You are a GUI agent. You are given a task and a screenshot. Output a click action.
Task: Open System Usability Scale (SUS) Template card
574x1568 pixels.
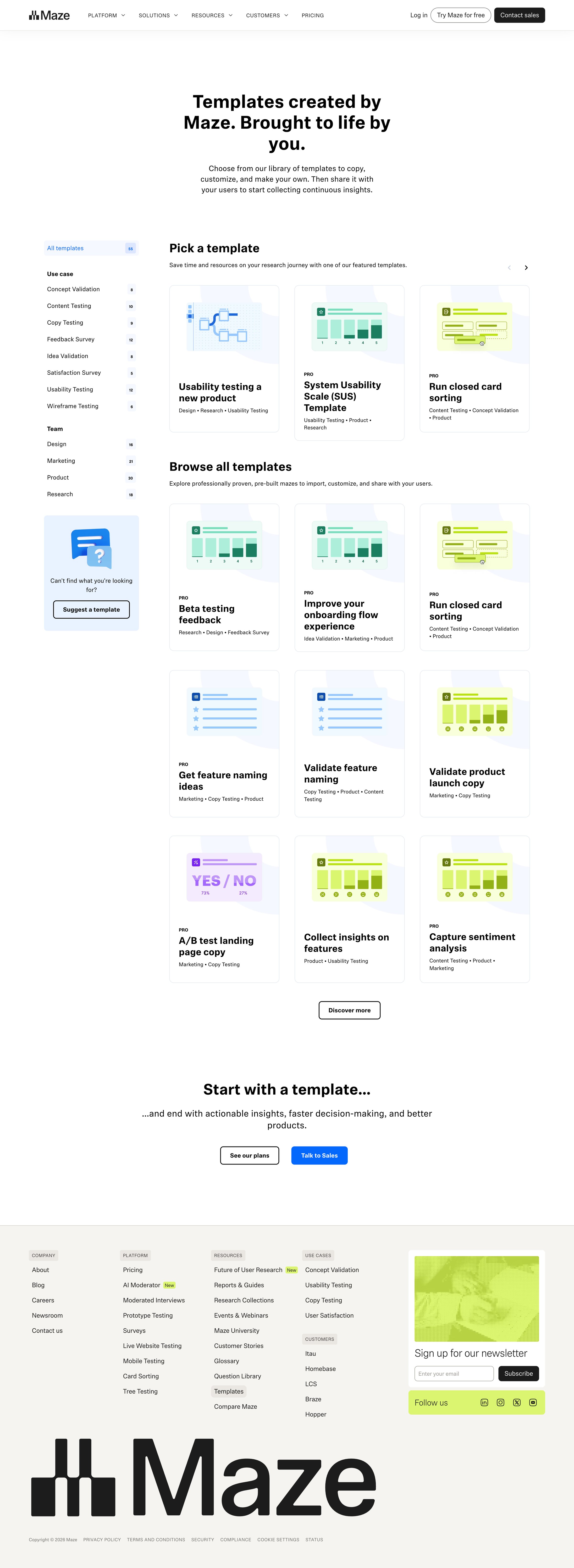pyautogui.click(x=349, y=363)
